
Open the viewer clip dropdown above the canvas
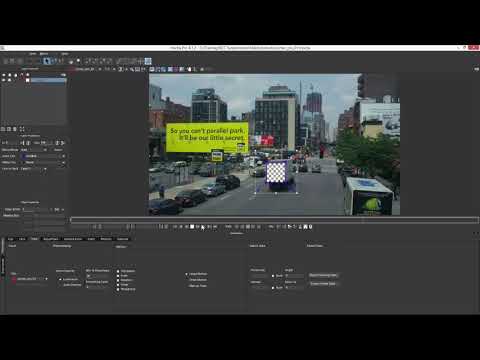pos(87,69)
